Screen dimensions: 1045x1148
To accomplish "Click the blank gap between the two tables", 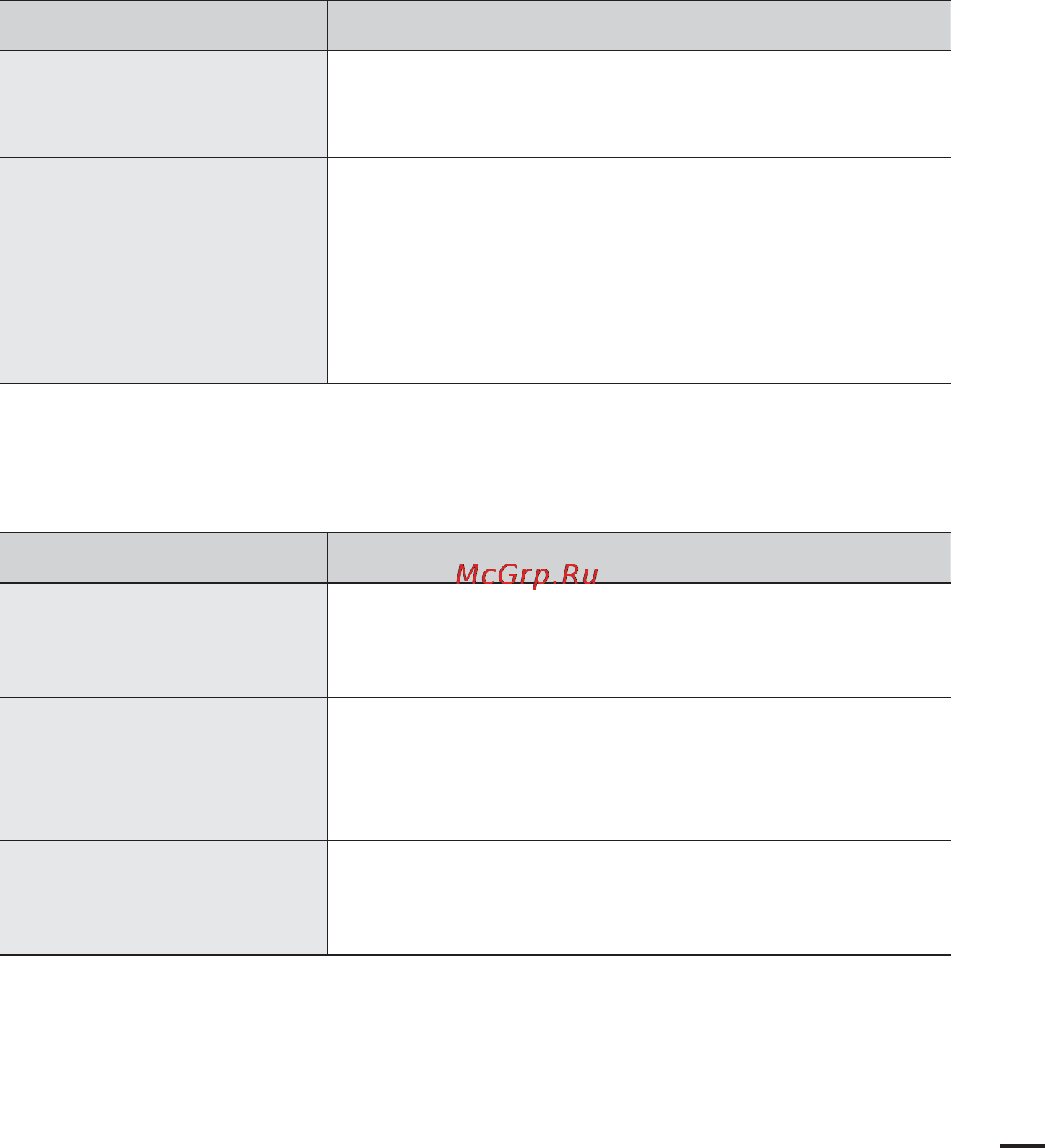I will click(x=475, y=458).
